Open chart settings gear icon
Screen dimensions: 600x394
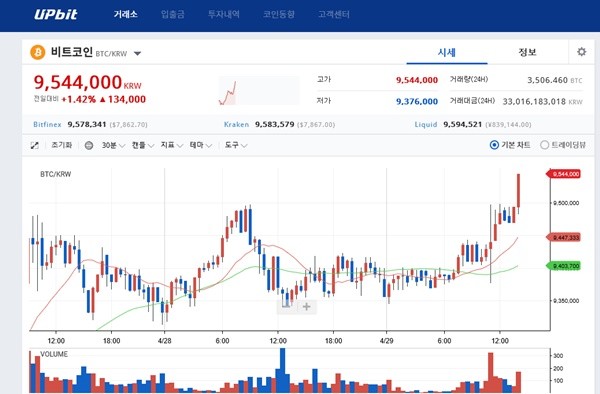[582, 52]
